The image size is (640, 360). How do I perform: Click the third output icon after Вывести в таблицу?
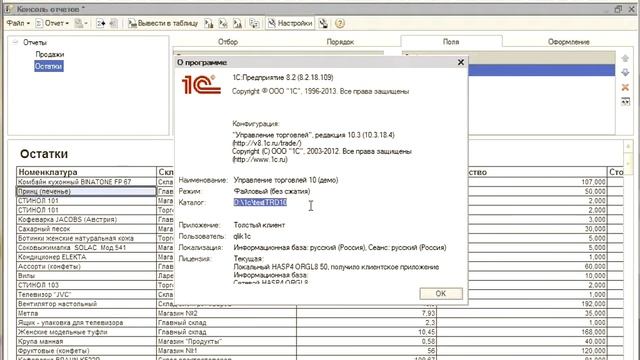(x=237, y=23)
